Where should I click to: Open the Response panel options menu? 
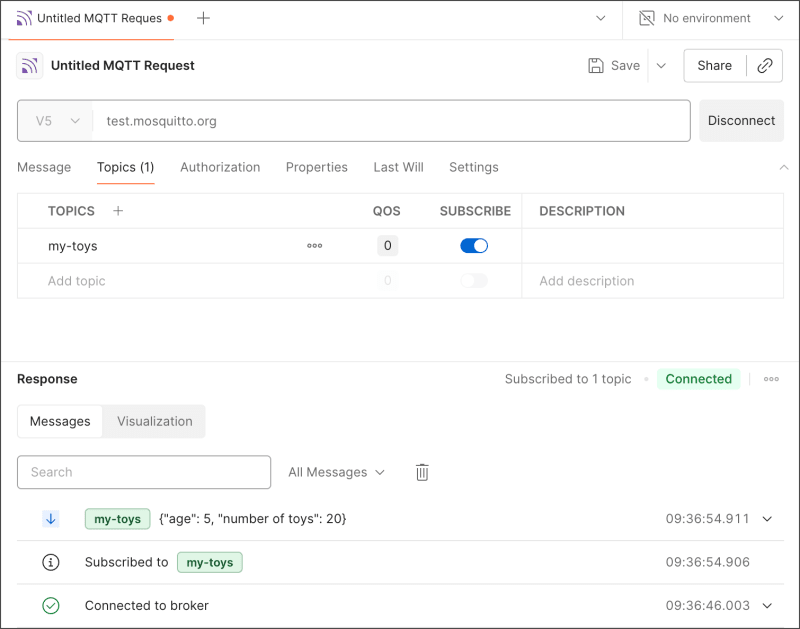[771, 379]
